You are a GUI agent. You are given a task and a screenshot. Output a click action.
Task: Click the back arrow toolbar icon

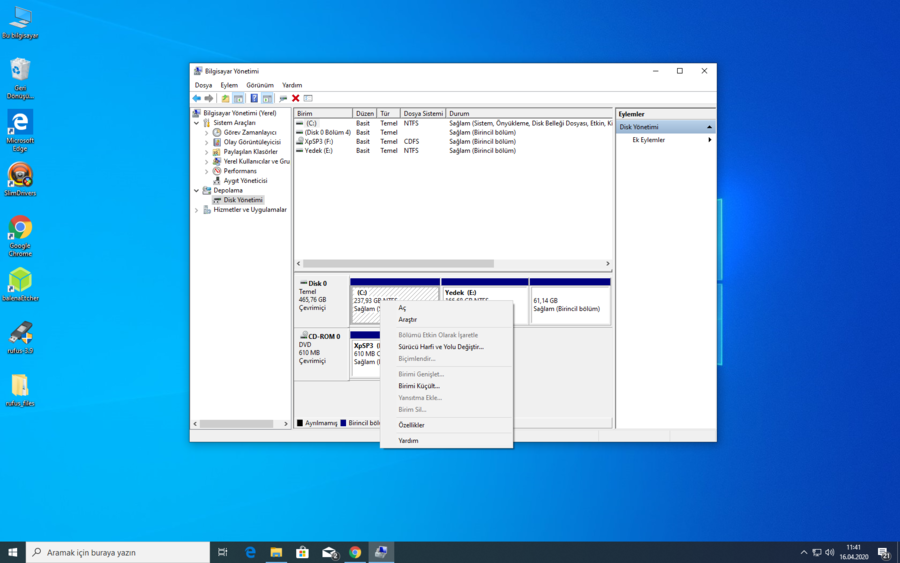(197, 98)
